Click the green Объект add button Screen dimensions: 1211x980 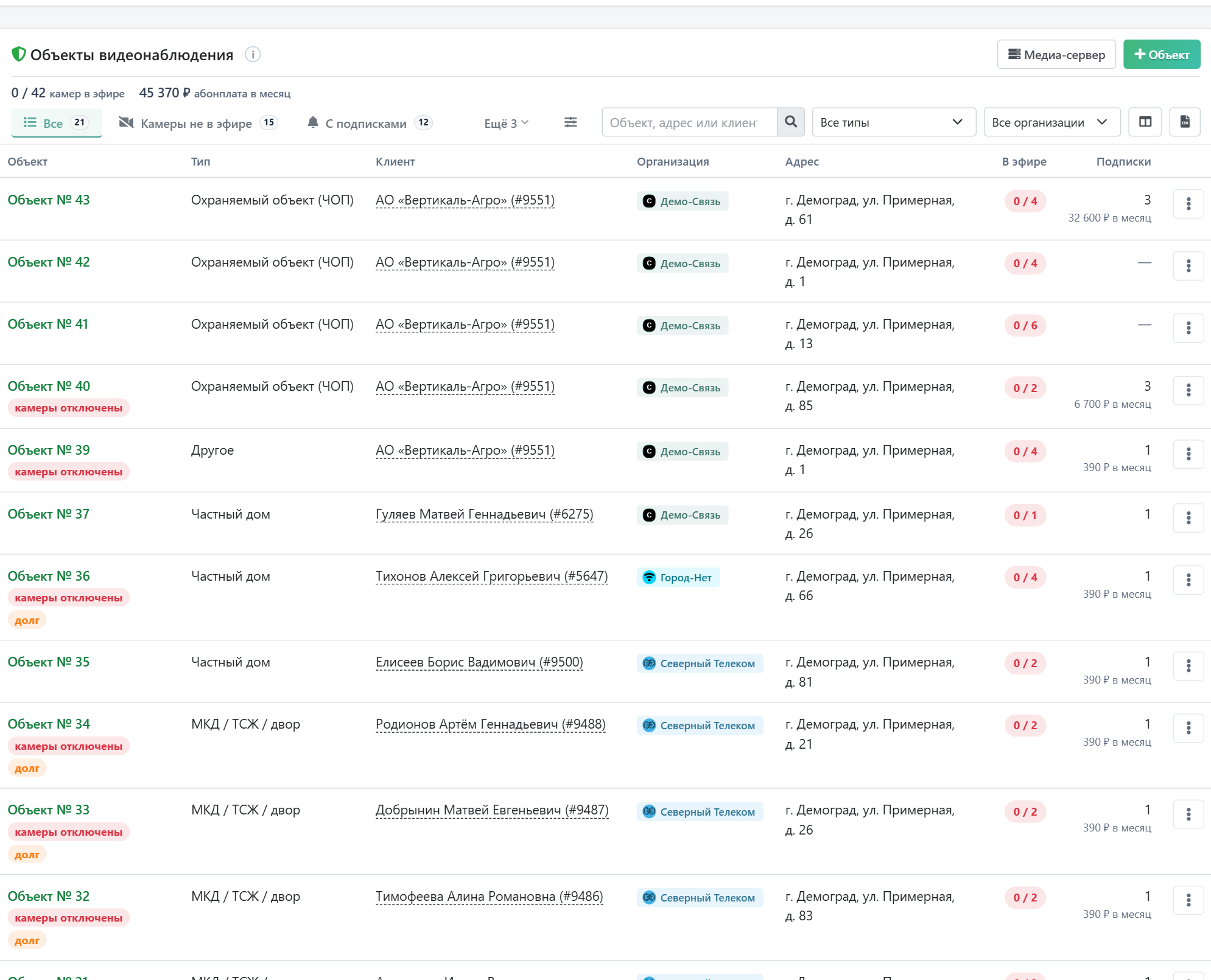(1162, 55)
